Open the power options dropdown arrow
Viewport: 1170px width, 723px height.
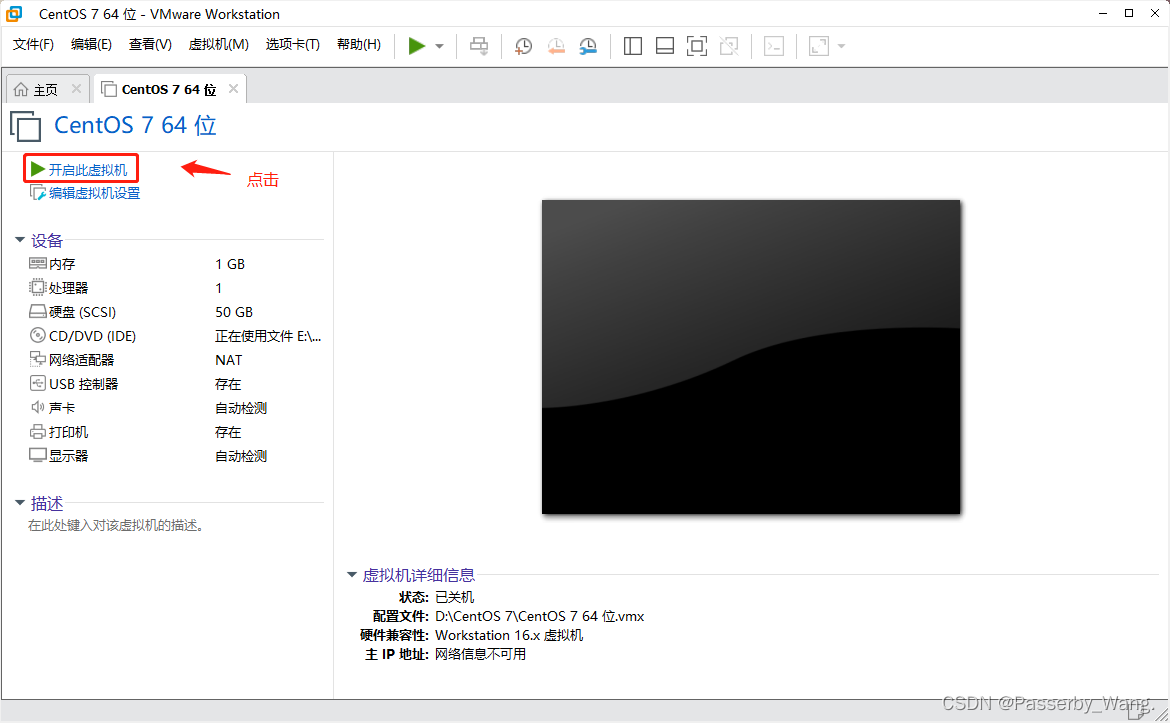point(439,46)
